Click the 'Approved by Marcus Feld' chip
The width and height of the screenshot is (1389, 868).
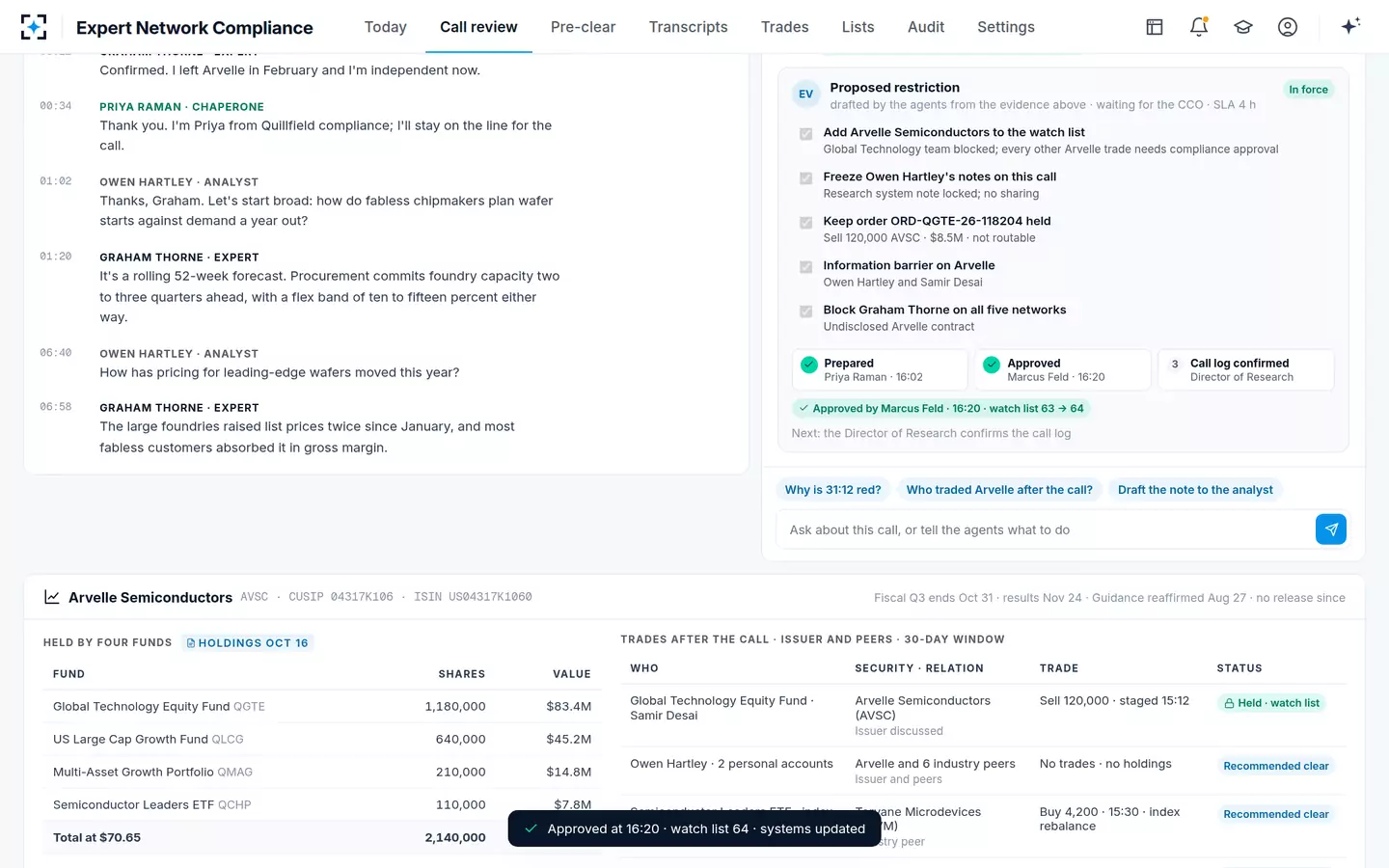pos(940,409)
